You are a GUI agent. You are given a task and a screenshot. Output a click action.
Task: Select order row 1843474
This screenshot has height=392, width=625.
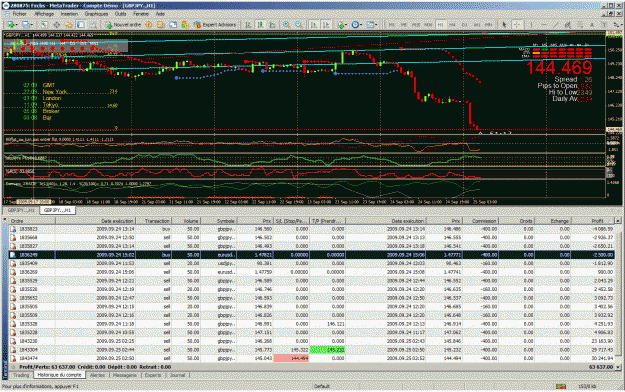(x=311, y=358)
